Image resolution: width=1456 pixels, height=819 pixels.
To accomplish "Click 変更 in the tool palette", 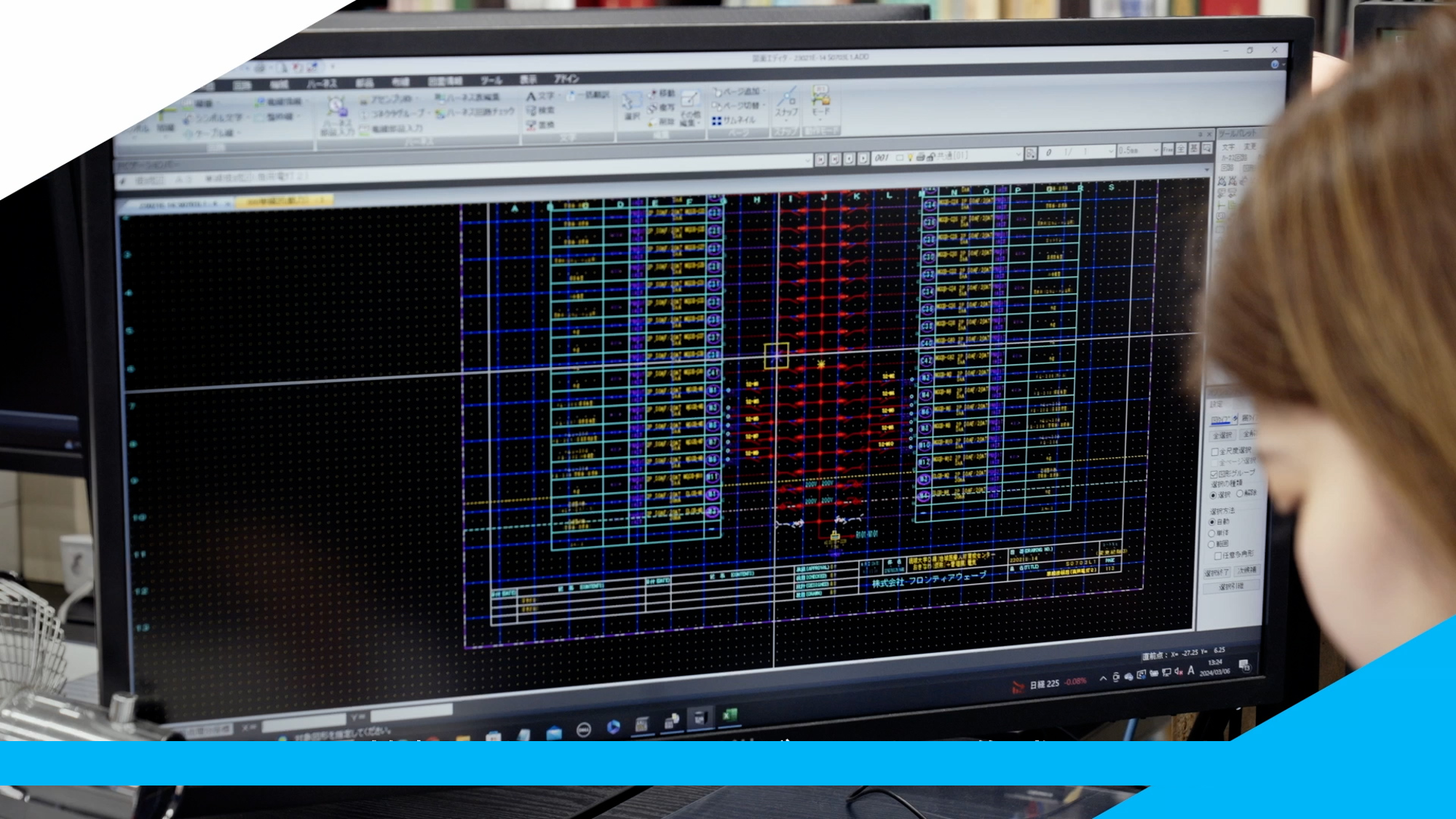I will (x=1250, y=146).
